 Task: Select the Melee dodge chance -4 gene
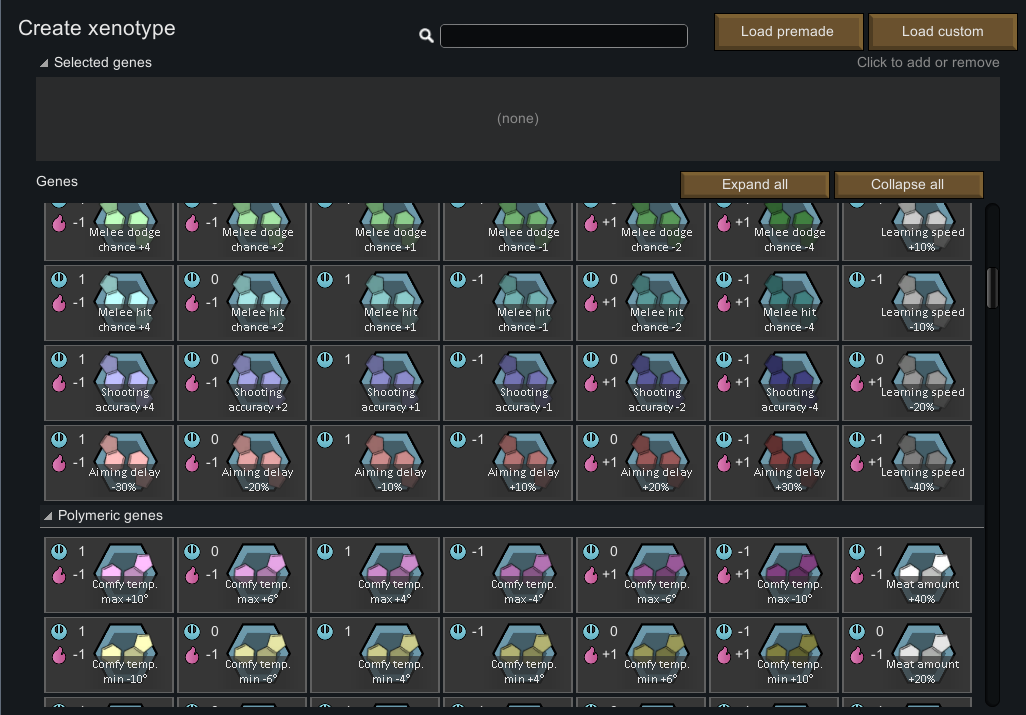pos(774,232)
